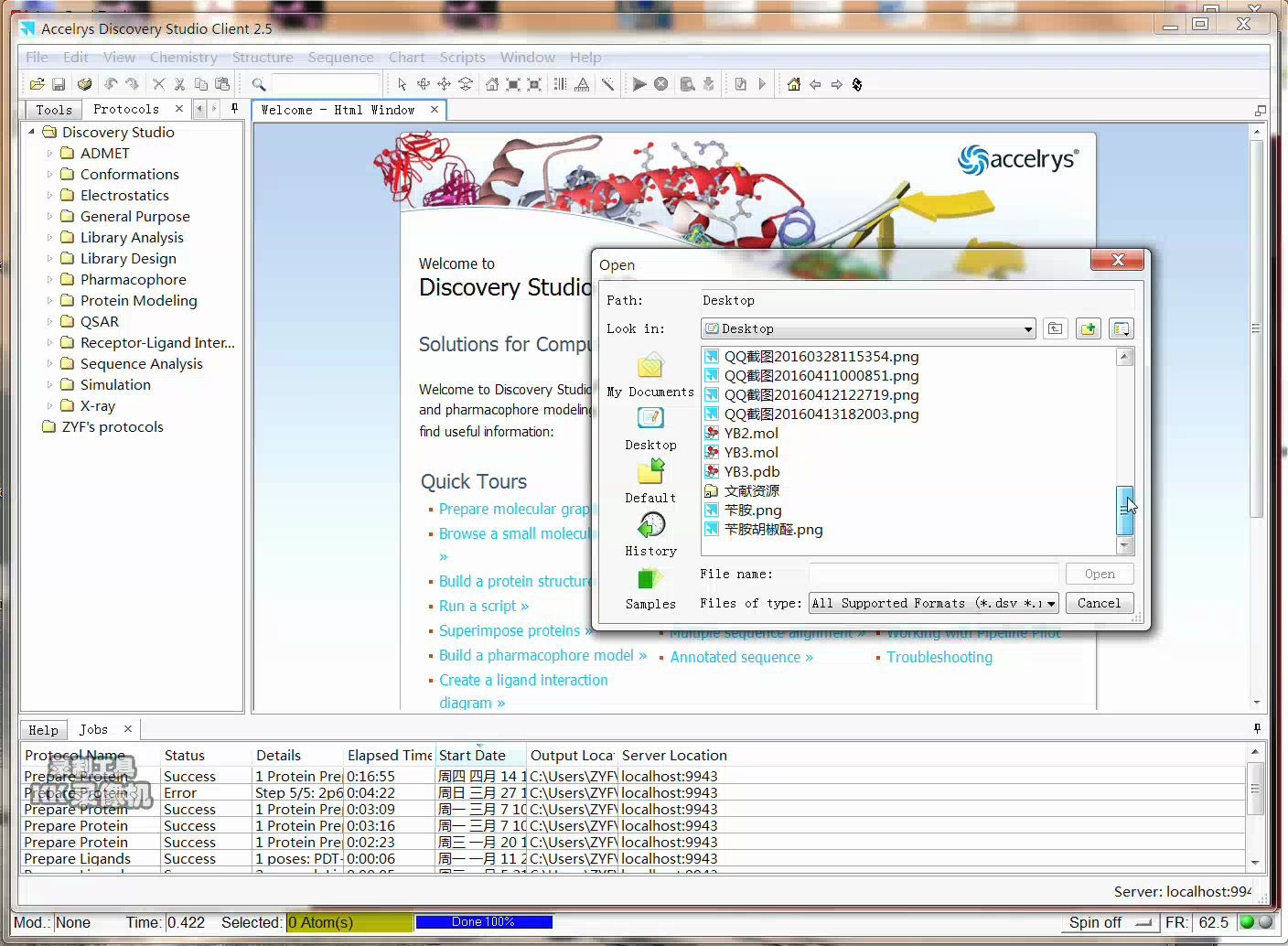This screenshot has height=946, width=1288.
Task: Switch to the Help tab at bottom
Action: [x=43, y=729]
